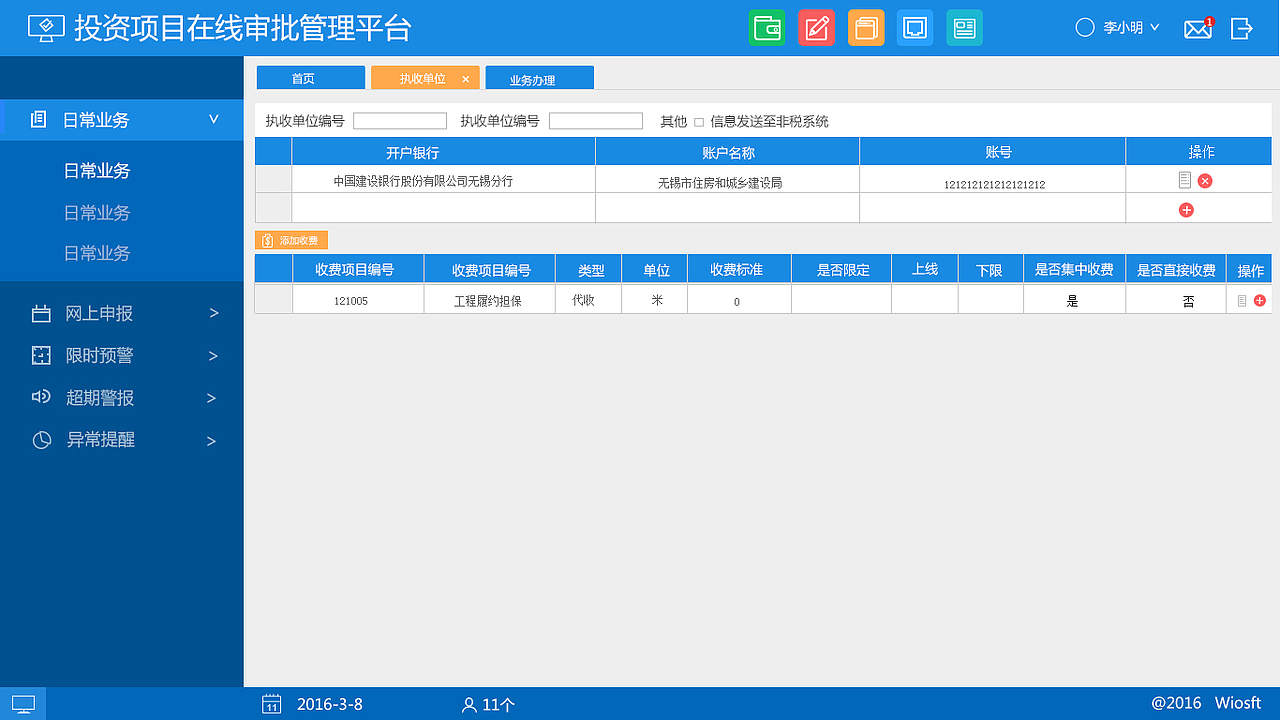Viewport: 1280px width, 720px height.
Task: Toggle the 信息发送至非税系统 checkbox
Action: [699, 122]
